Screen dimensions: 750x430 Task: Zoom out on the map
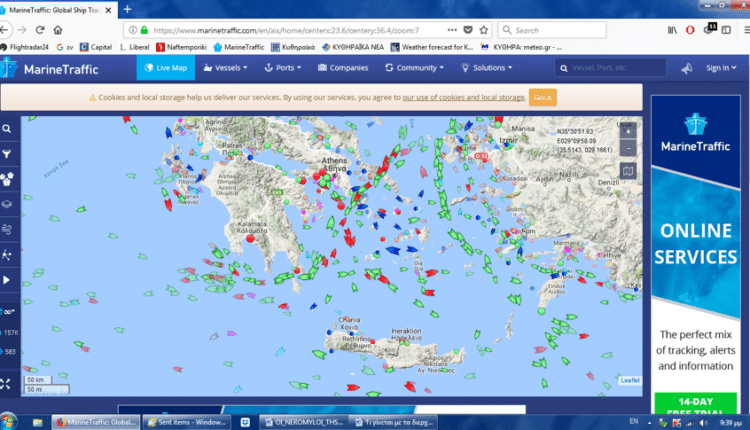click(x=627, y=148)
